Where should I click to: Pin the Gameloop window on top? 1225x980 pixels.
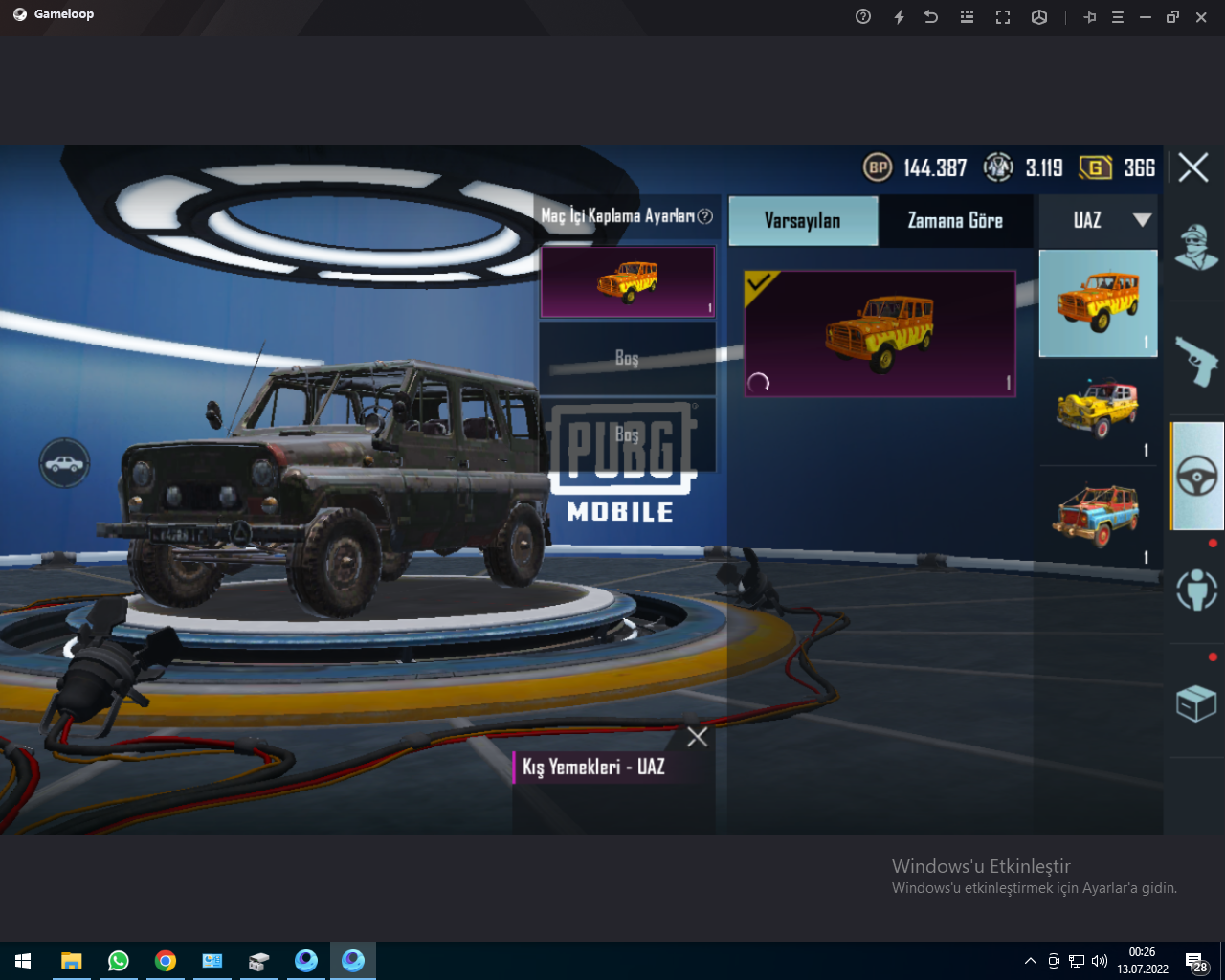click(1090, 17)
